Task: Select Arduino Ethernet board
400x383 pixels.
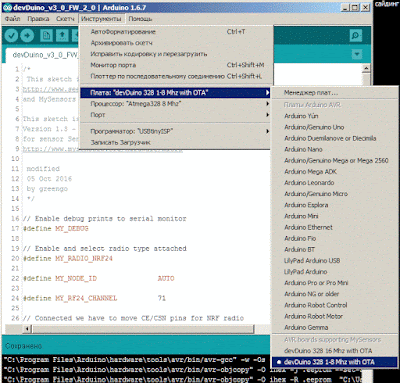Action: pyautogui.click(x=335, y=227)
